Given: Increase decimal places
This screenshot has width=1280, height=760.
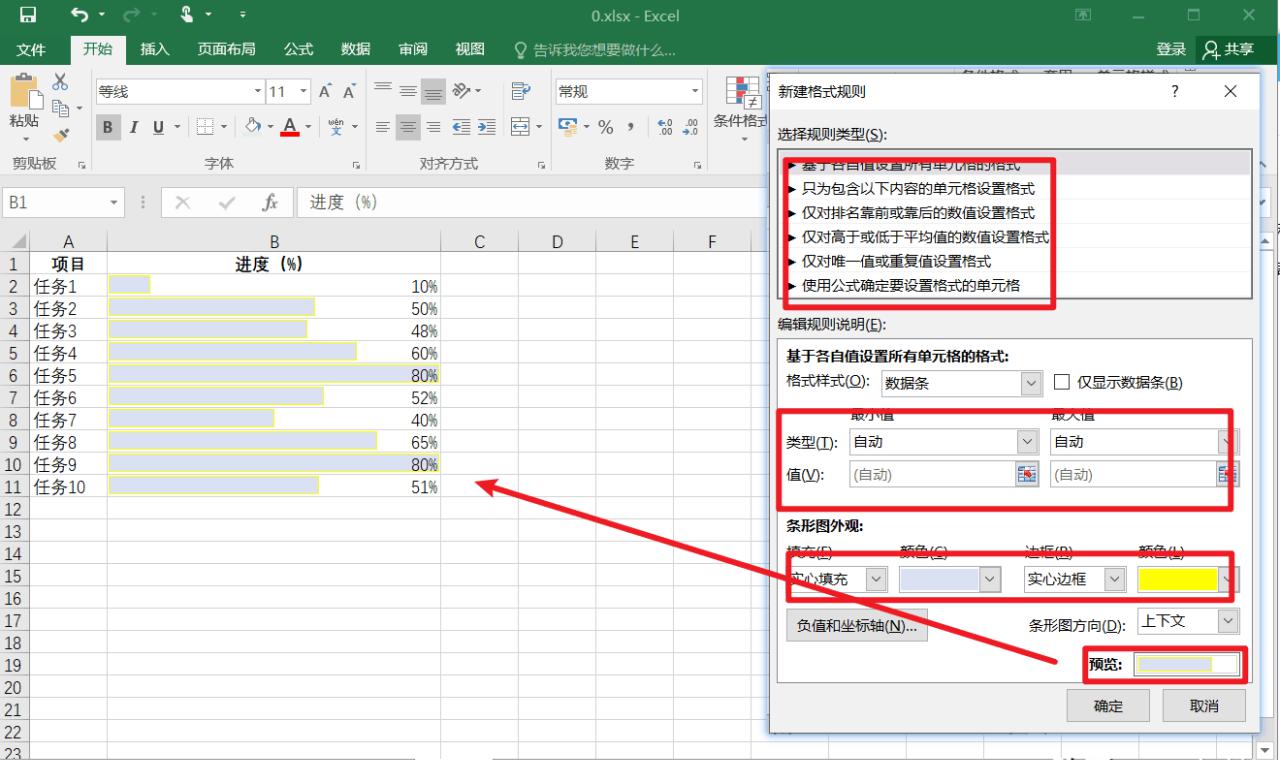Looking at the screenshot, I should [x=664, y=127].
